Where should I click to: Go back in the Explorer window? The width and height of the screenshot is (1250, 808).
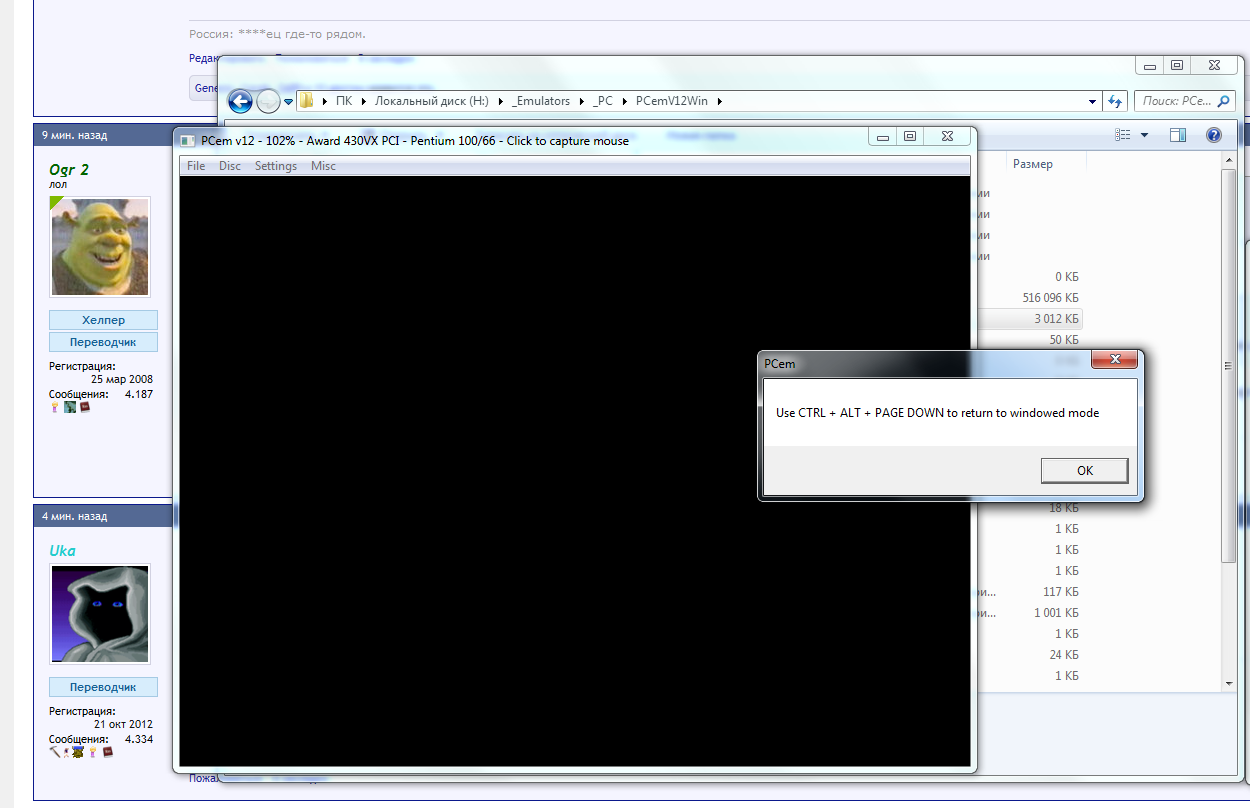240,101
